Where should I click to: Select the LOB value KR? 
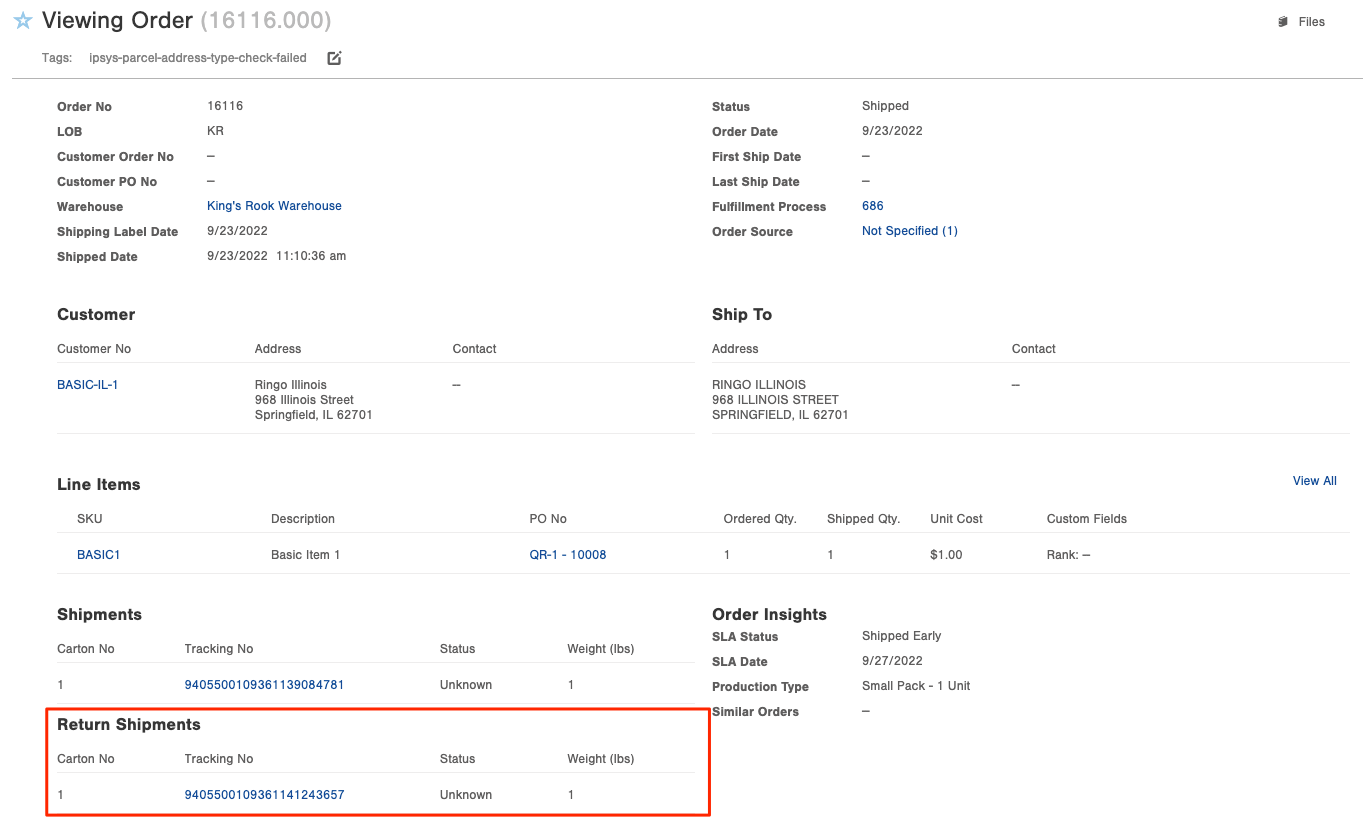216,131
